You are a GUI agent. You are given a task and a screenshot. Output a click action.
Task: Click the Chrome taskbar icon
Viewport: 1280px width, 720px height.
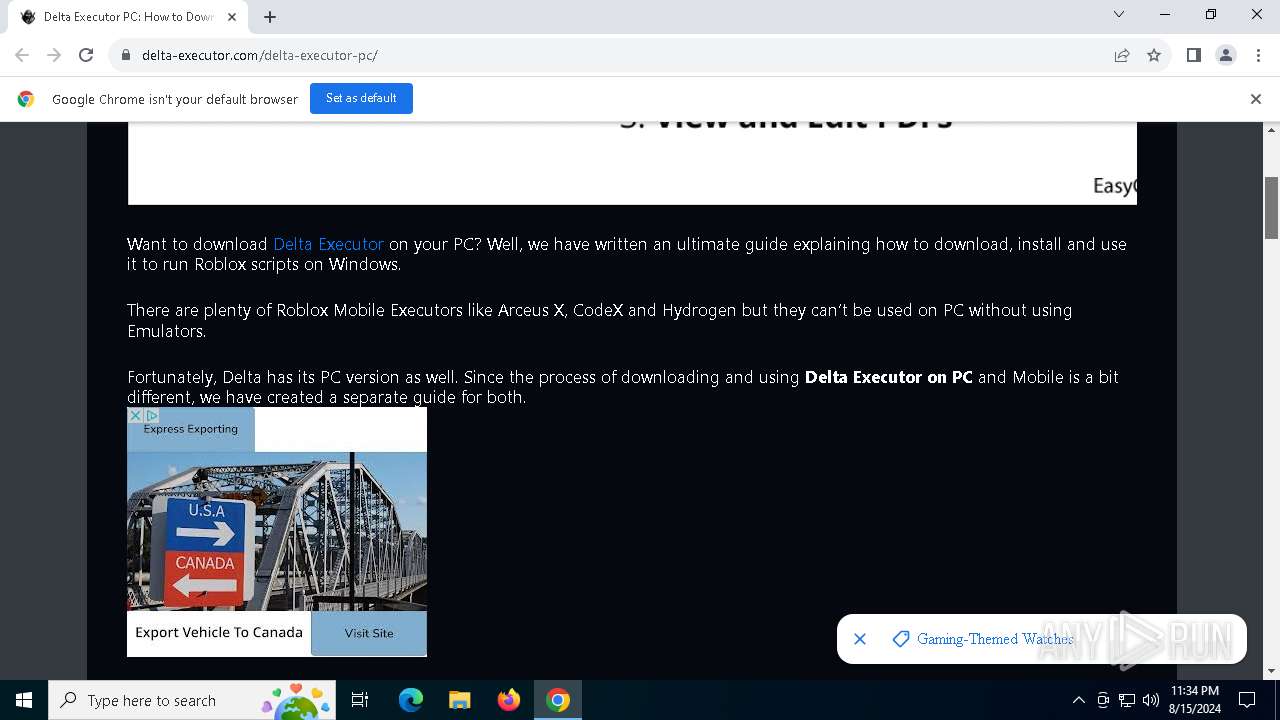(x=558, y=700)
